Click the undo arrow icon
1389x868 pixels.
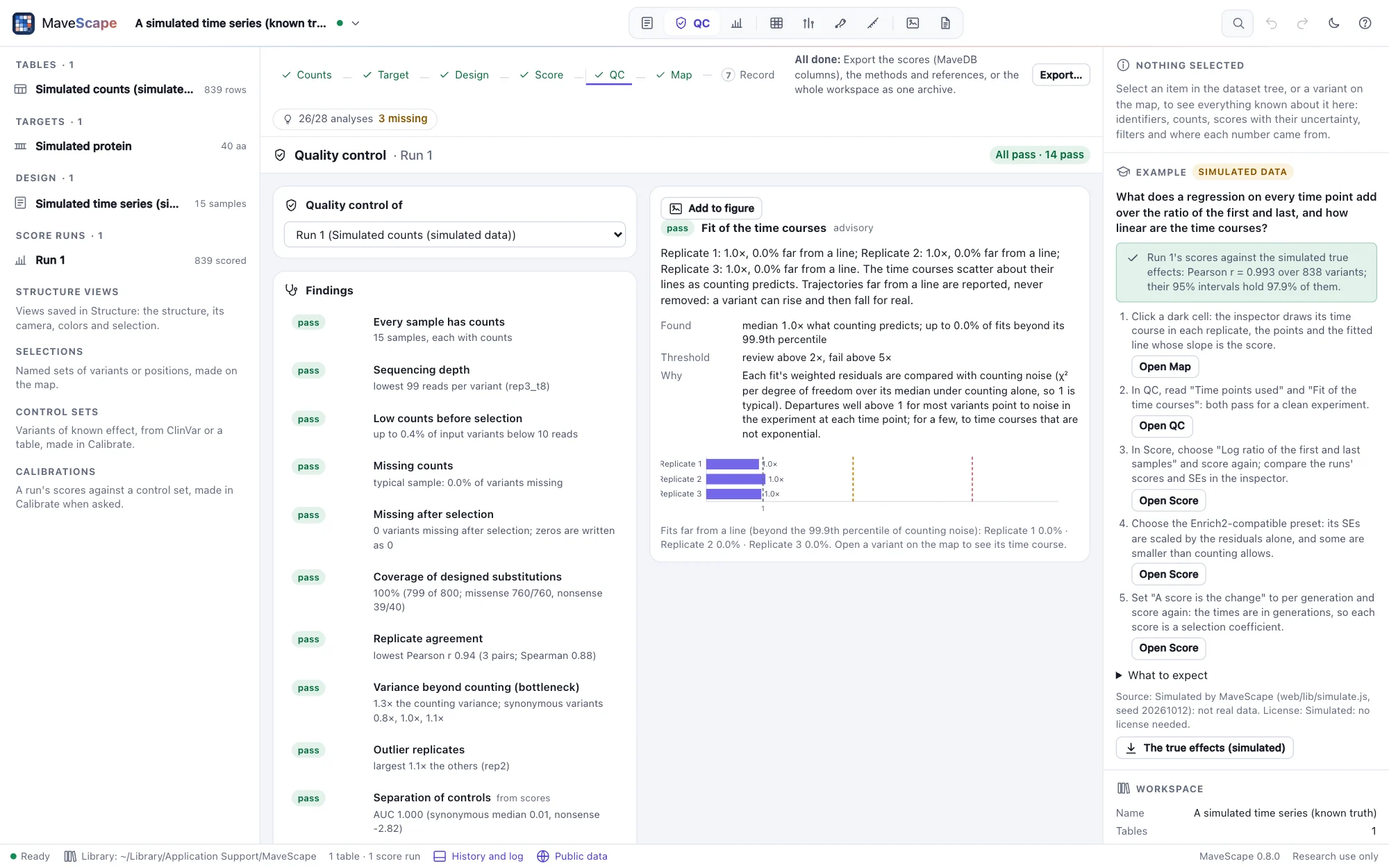[1271, 23]
